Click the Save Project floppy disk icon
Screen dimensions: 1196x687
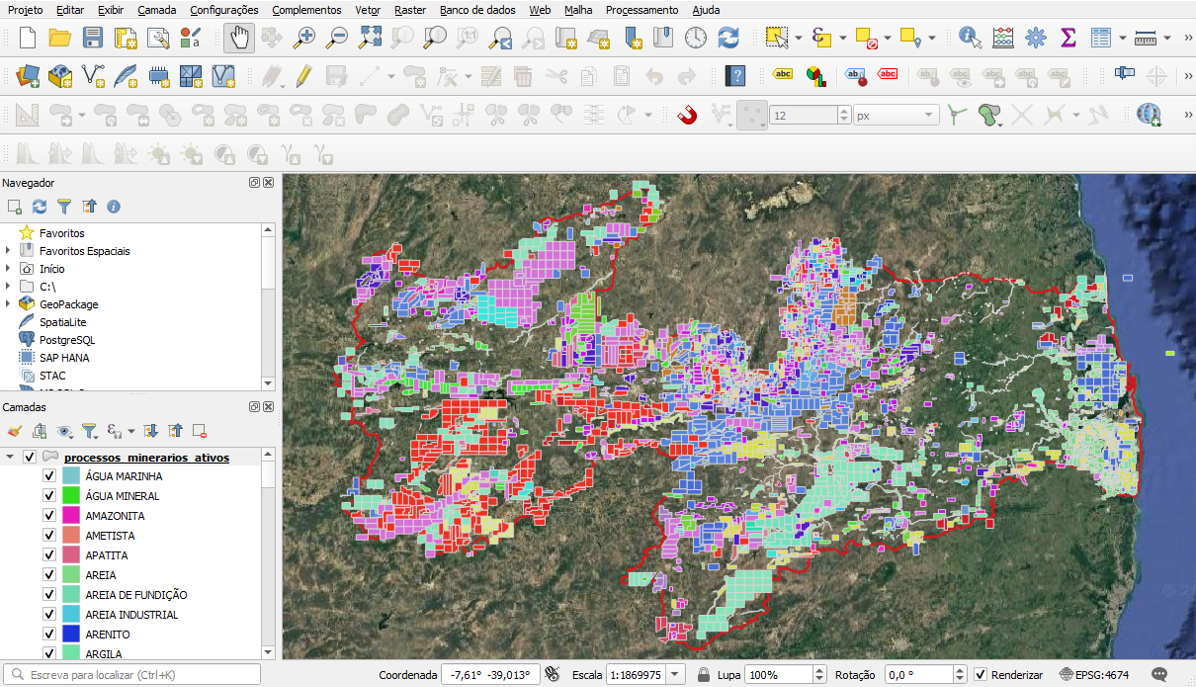93,38
